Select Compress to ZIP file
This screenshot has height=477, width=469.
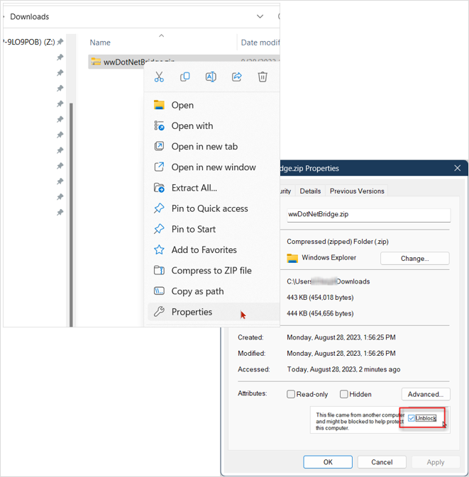point(213,271)
